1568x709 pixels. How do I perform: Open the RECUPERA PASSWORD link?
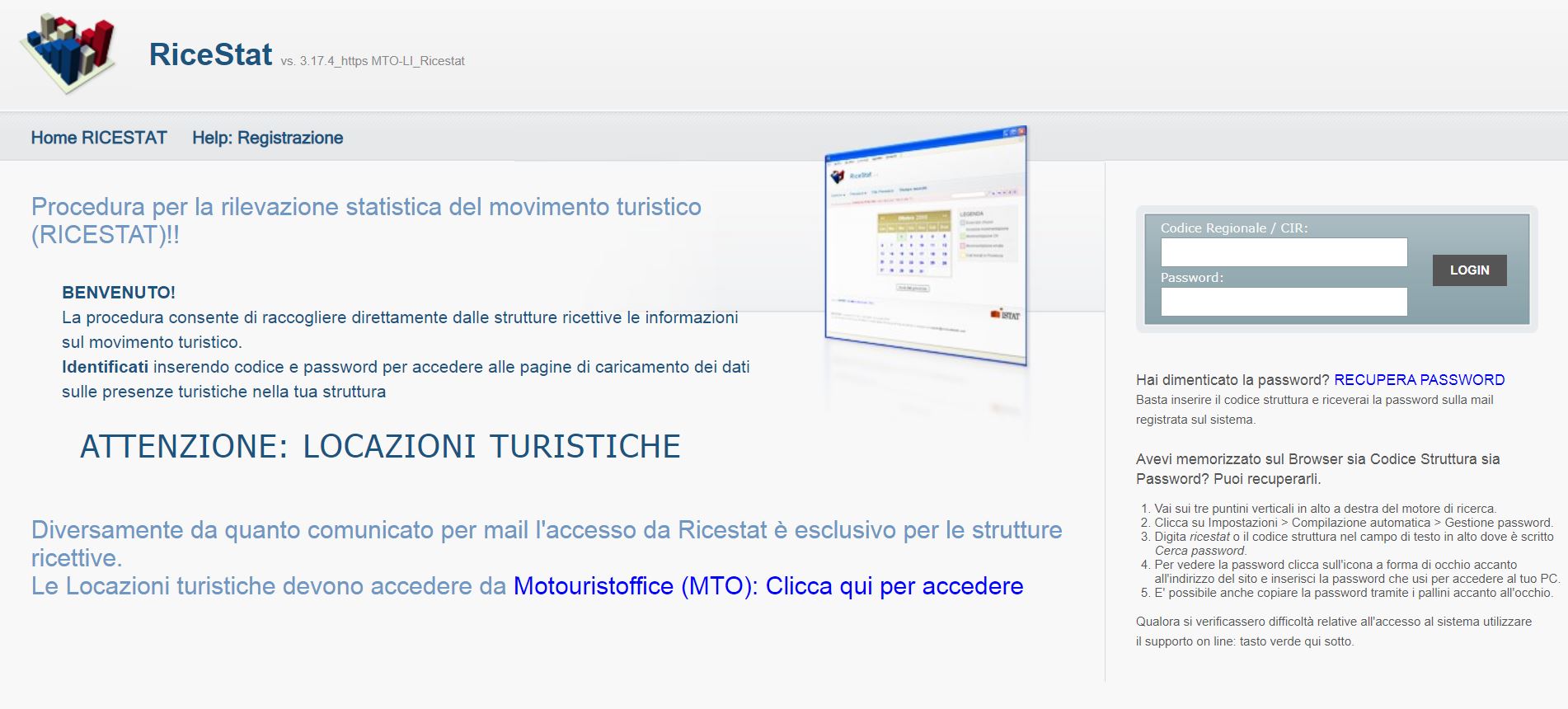click(x=1419, y=380)
